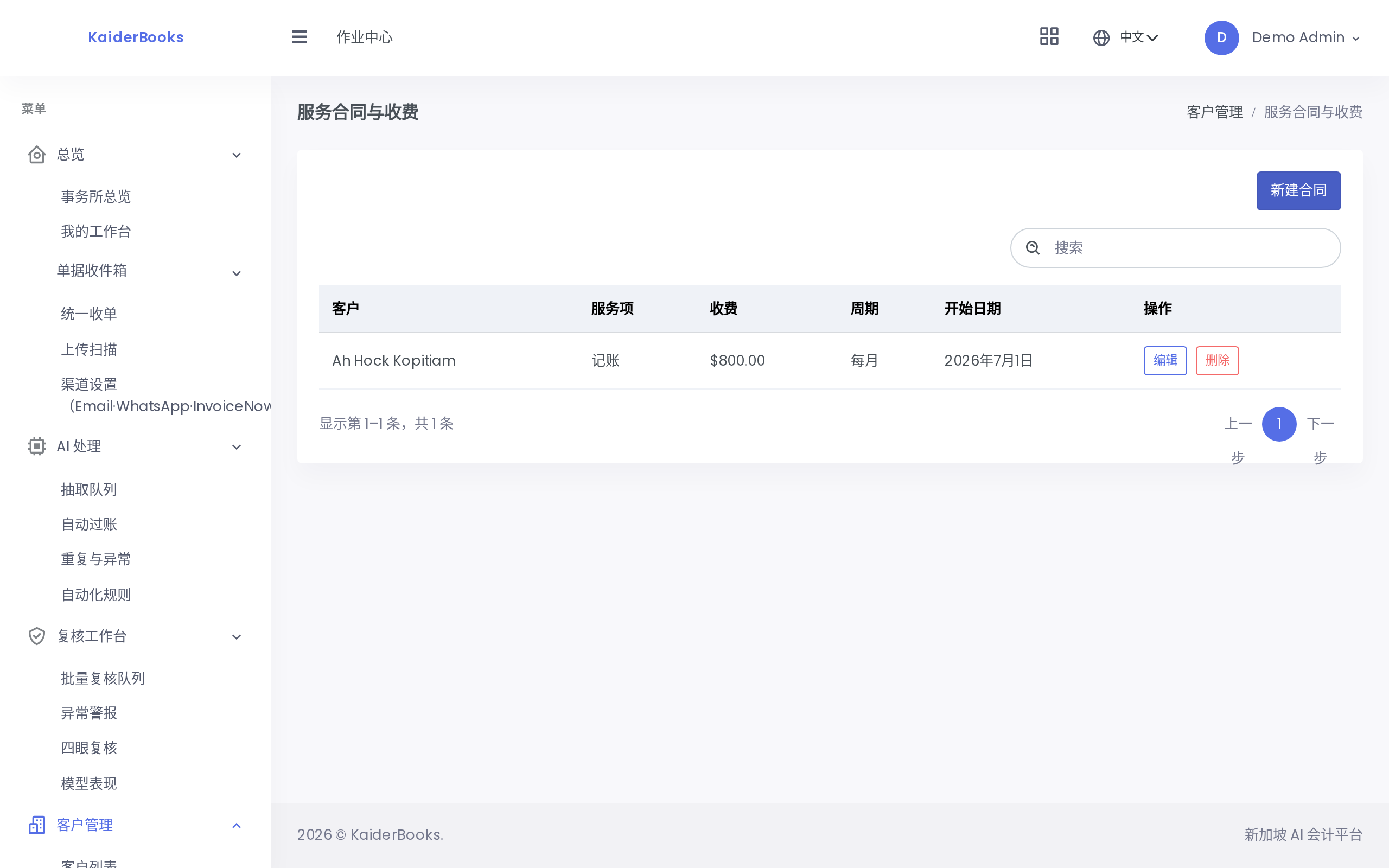
Task: Collapse the 总览 menu section chevron
Action: click(237, 155)
